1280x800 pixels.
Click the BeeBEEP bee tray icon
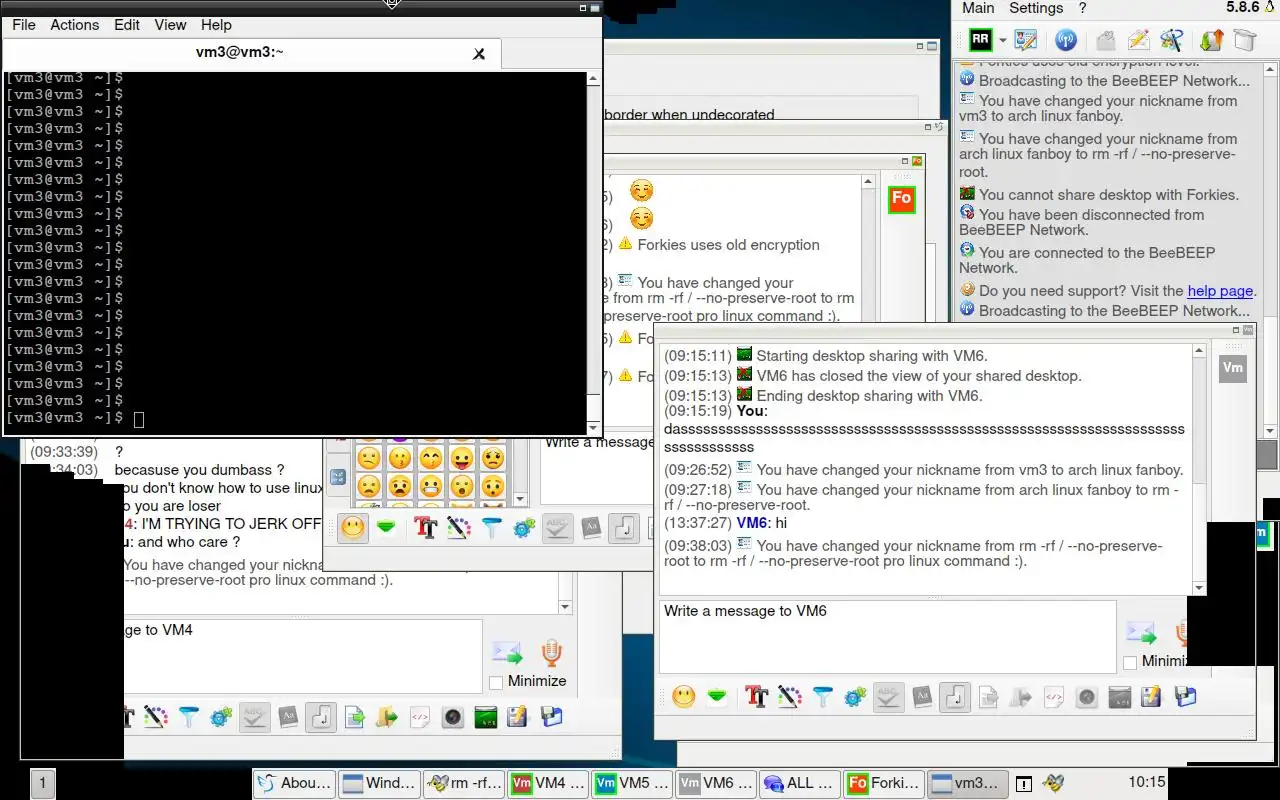(1053, 783)
